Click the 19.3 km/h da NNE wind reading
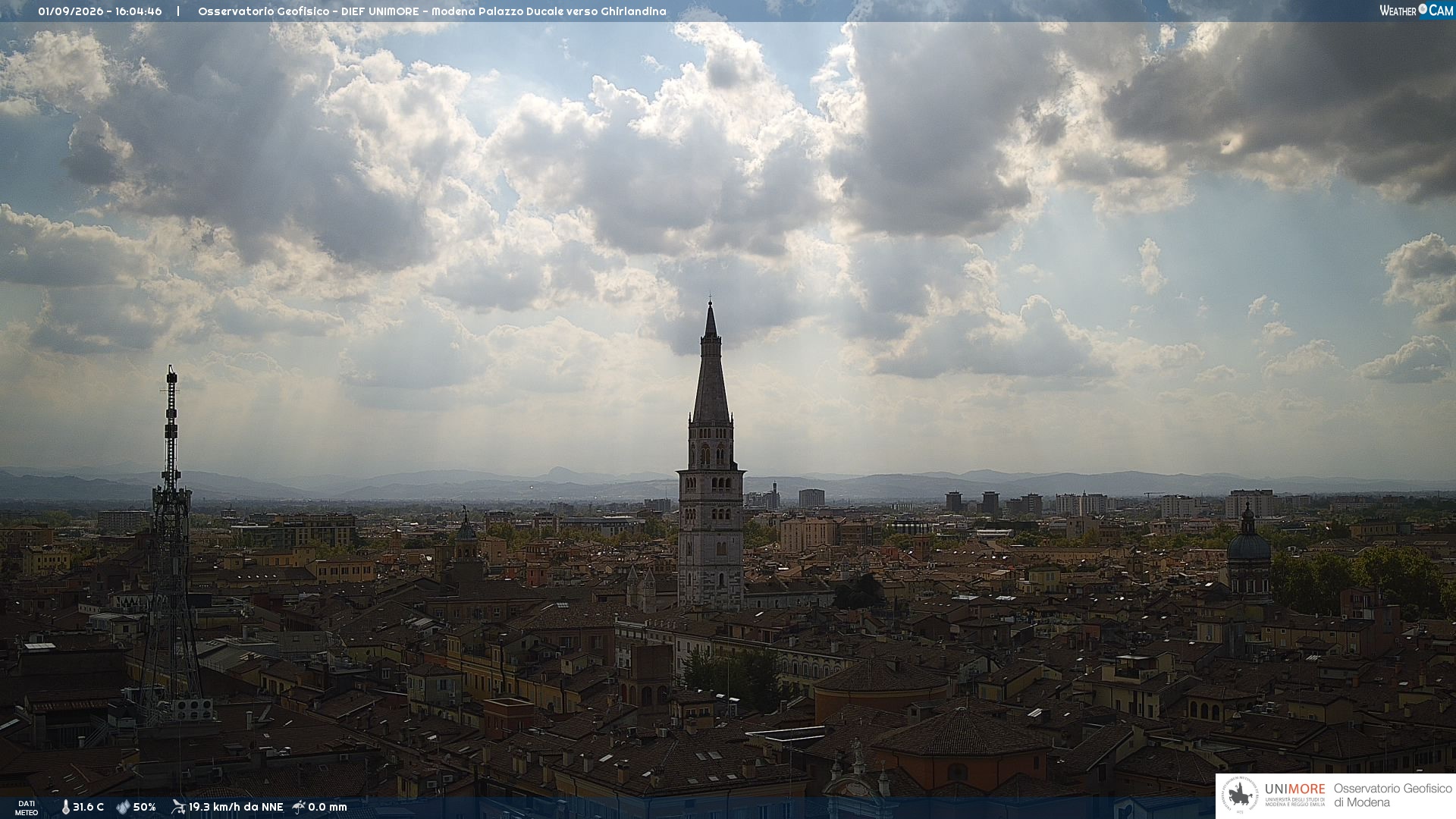Viewport: 1456px width, 819px height. click(236, 807)
